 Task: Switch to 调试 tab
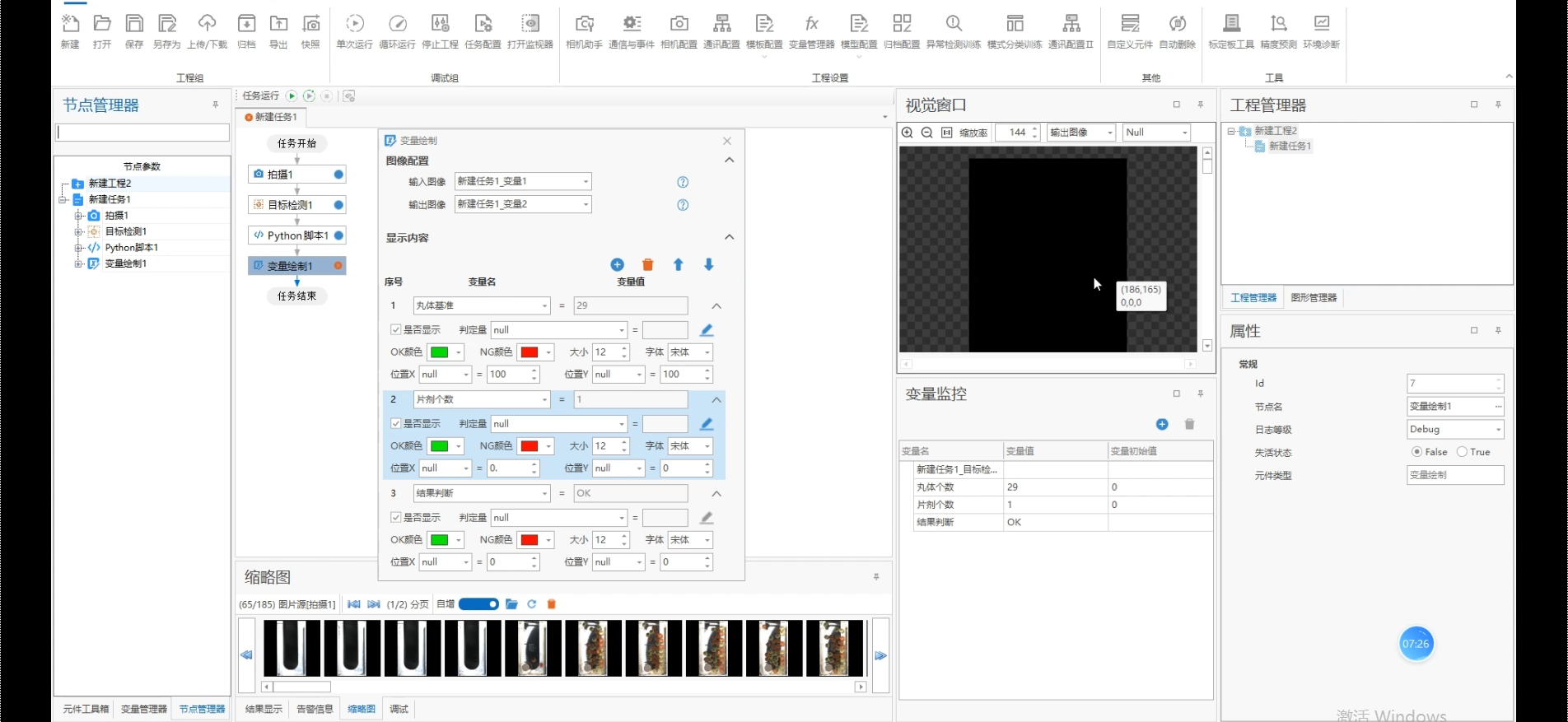(399, 709)
